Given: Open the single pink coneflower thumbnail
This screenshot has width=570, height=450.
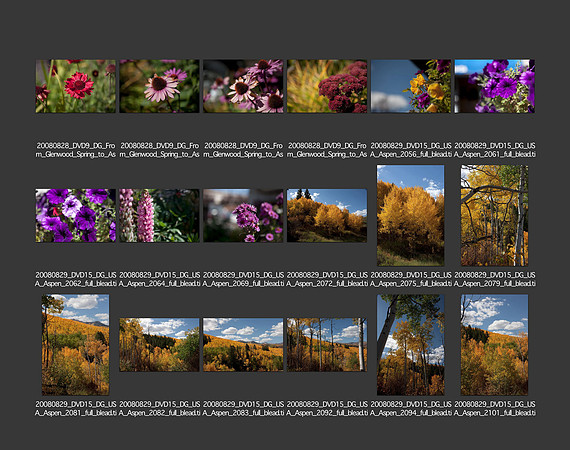Looking at the screenshot, I should coord(159,86).
